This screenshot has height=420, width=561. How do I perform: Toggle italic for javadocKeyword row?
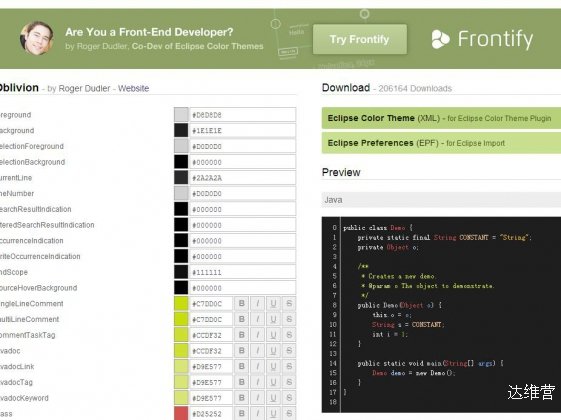tap(257, 398)
